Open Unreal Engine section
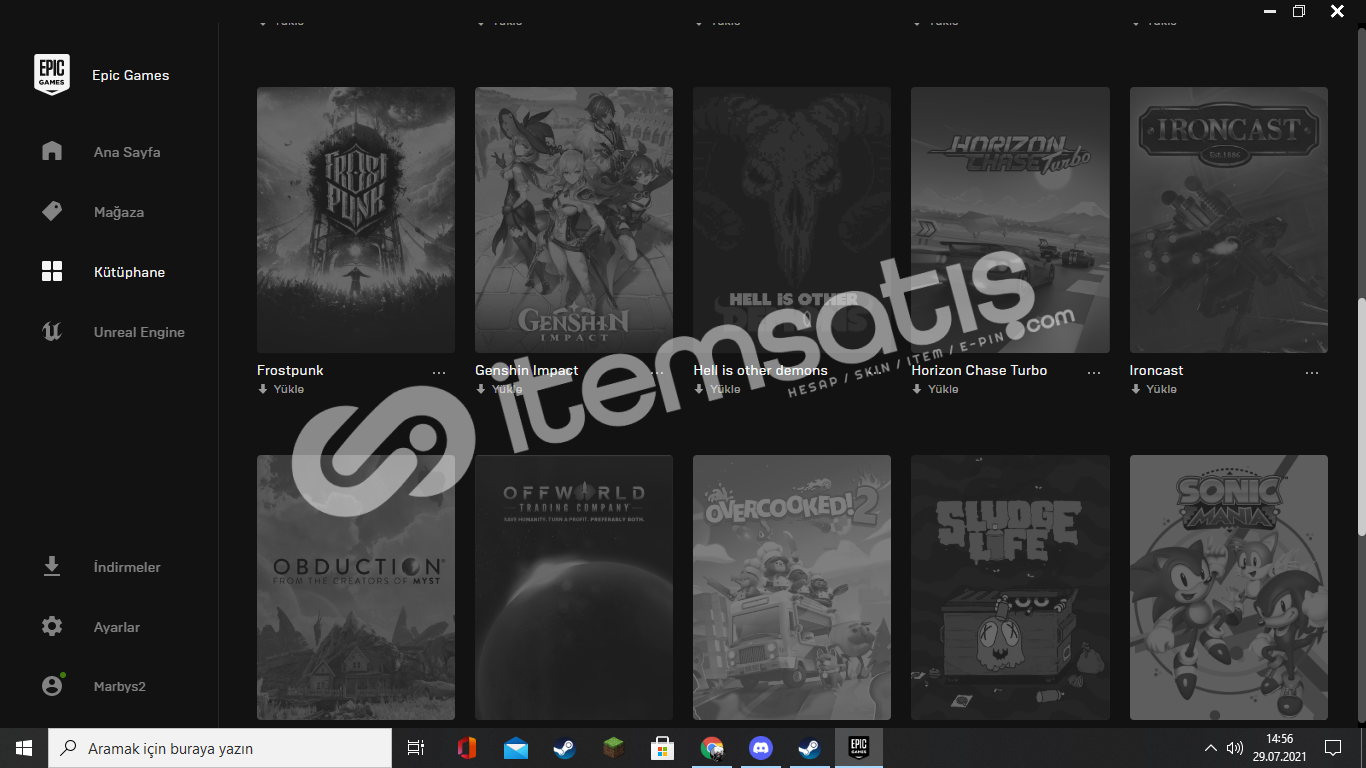Image resolution: width=1366 pixels, height=768 pixels. (x=139, y=332)
